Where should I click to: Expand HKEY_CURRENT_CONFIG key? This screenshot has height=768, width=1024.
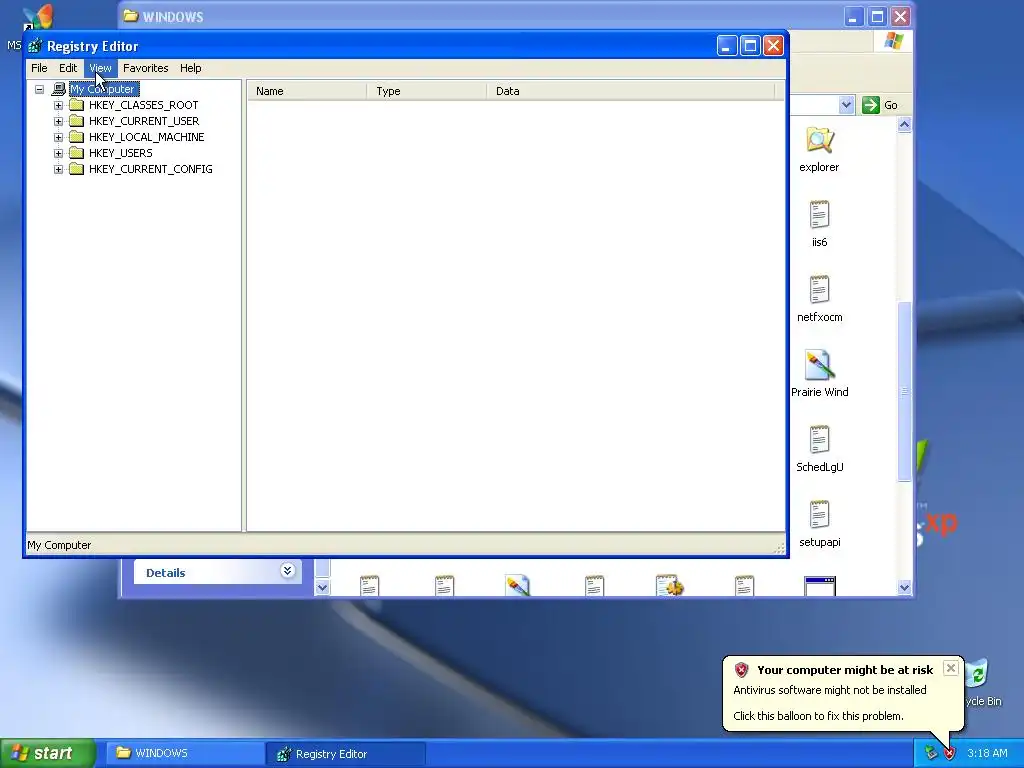click(x=58, y=169)
